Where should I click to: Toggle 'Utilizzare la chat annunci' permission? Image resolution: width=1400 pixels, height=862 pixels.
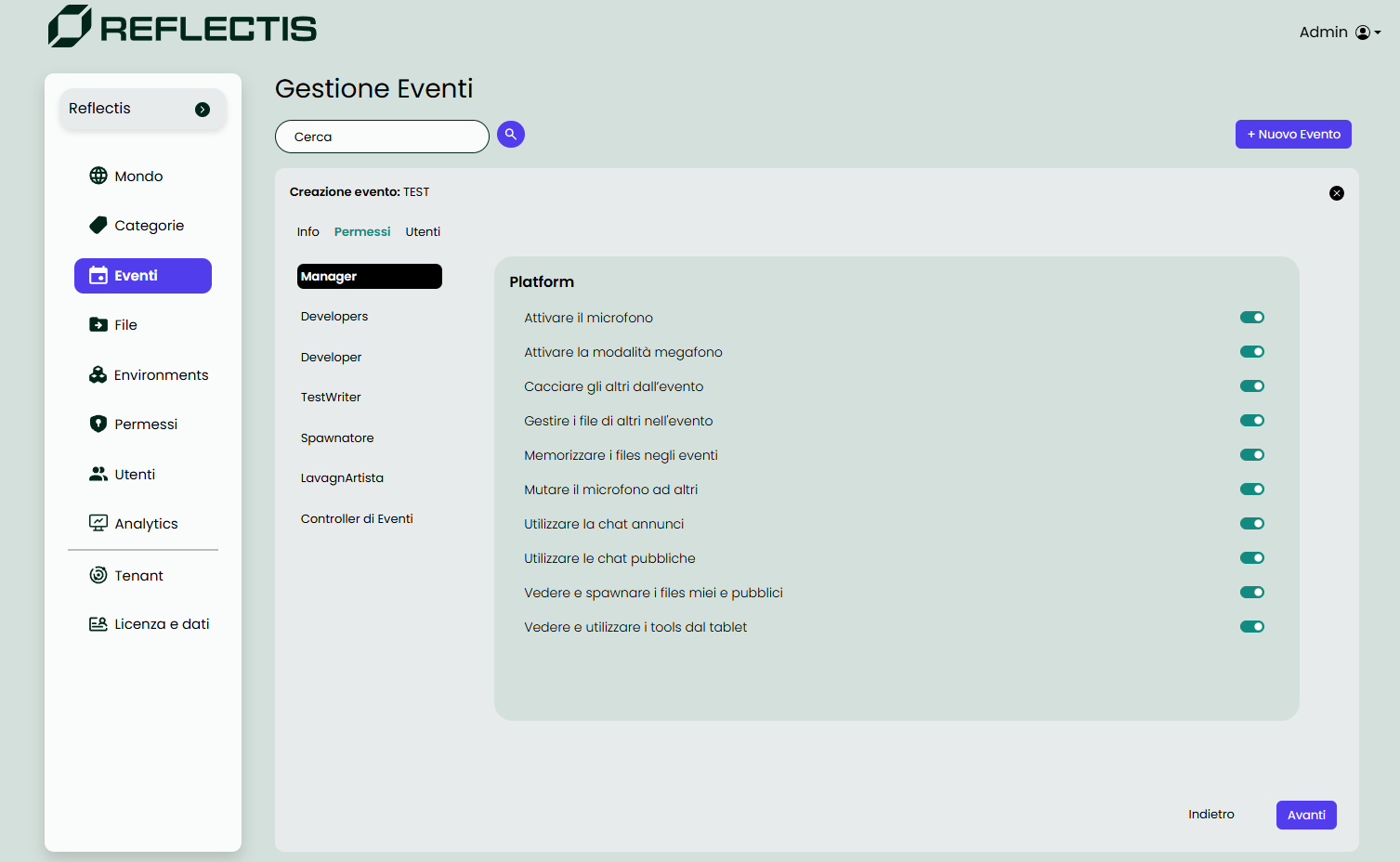tap(1251, 523)
